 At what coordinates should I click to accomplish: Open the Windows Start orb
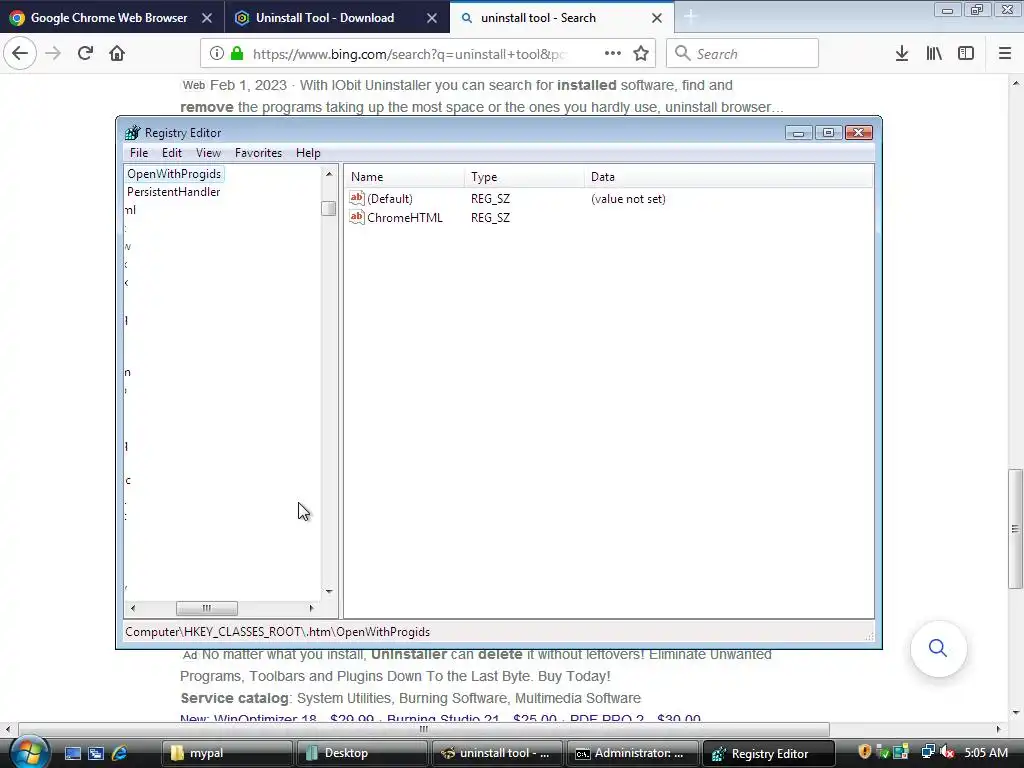pos(29,751)
